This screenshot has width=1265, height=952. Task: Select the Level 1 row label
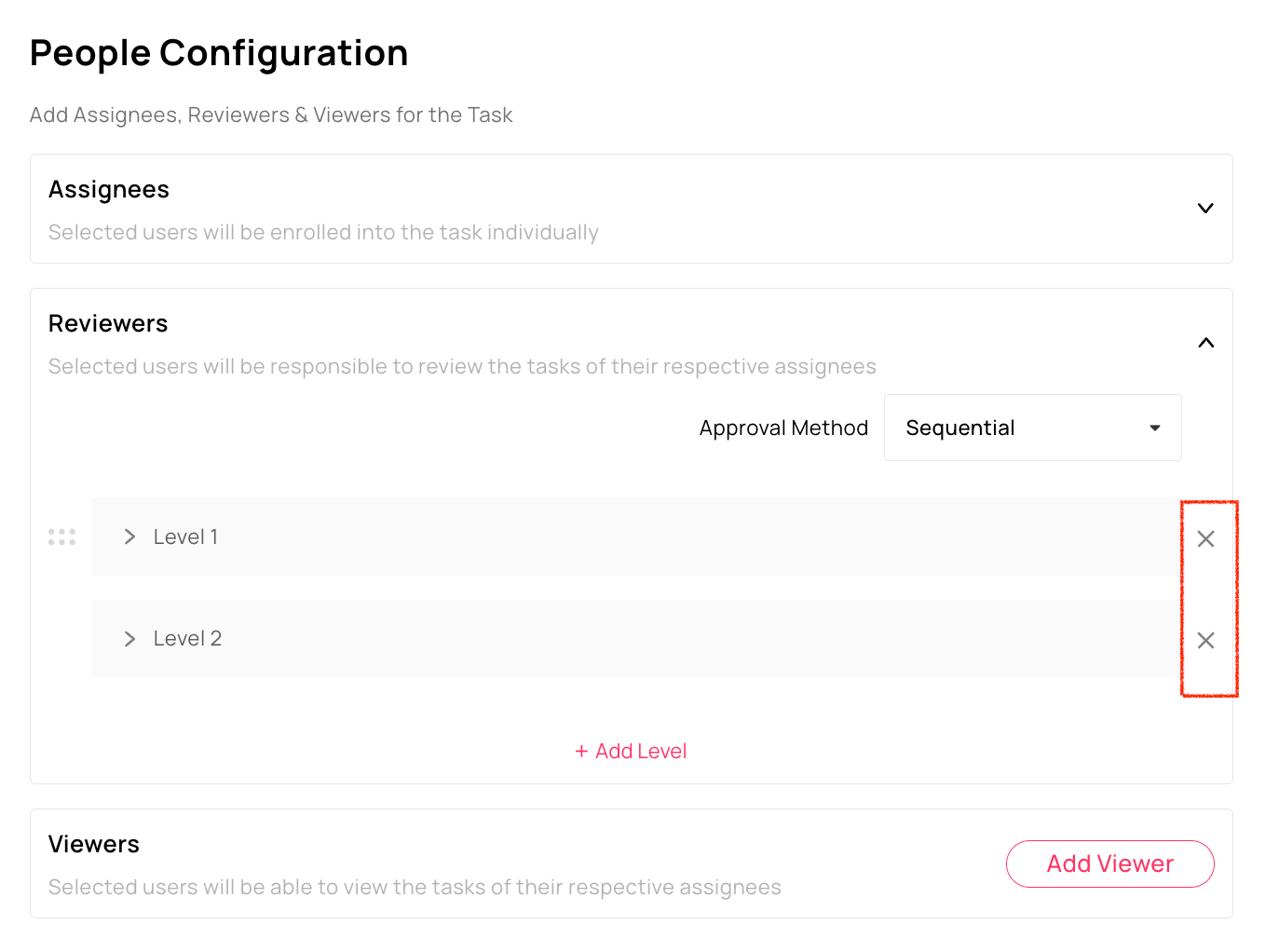(x=185, y=537)
